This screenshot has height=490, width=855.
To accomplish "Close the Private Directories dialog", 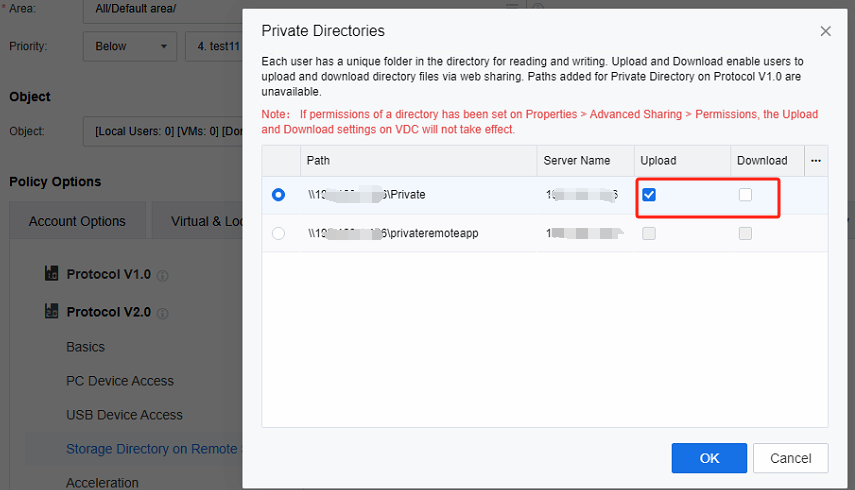I will click(x=825, y=31).
